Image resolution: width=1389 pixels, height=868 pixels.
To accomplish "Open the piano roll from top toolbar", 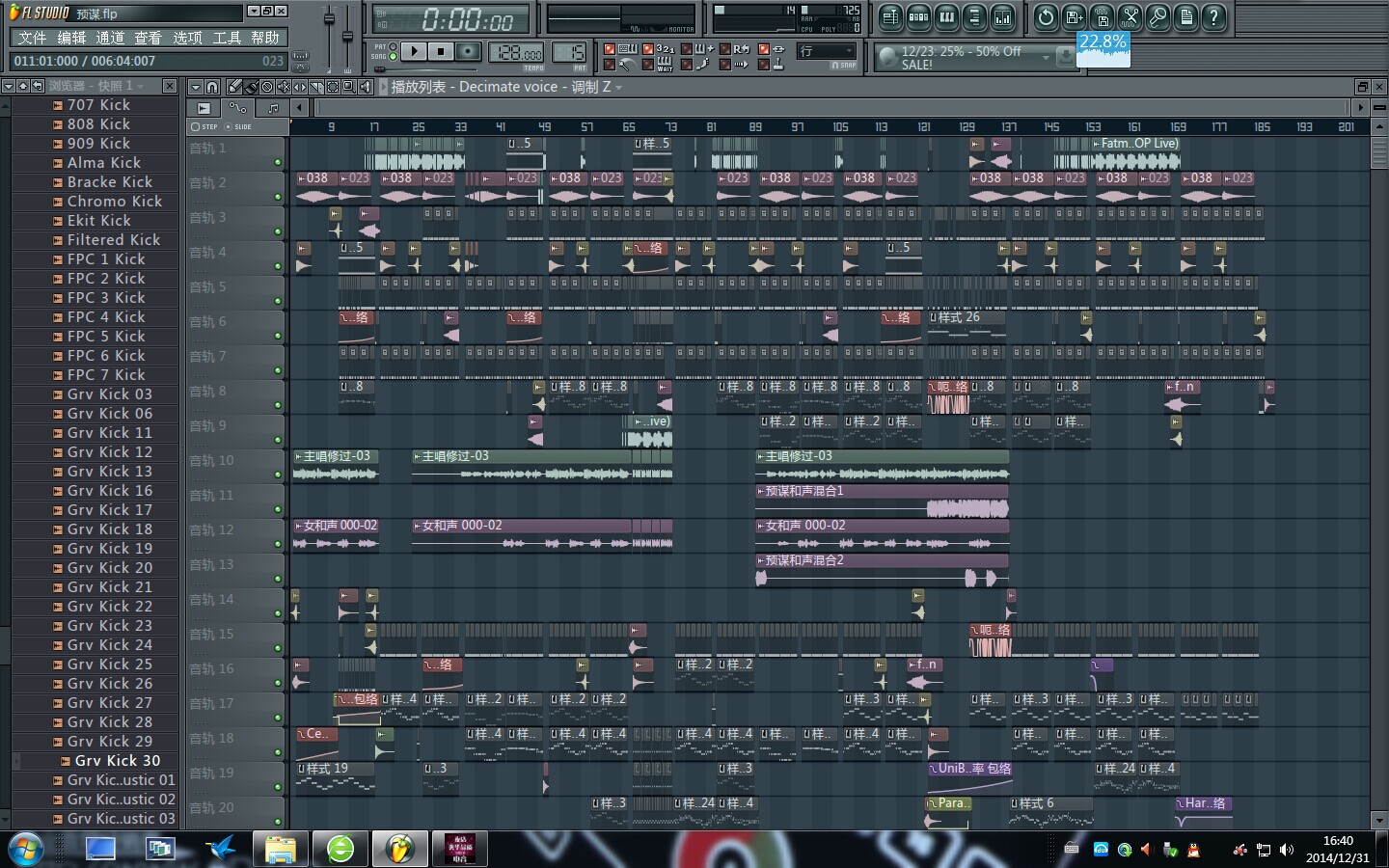I will [x=946, y=17].
